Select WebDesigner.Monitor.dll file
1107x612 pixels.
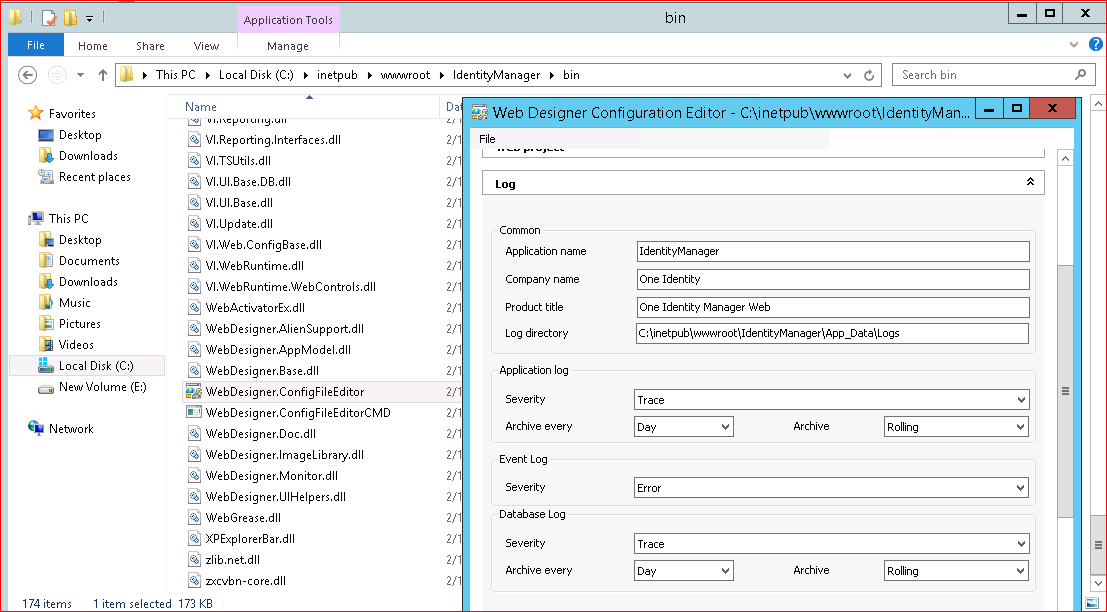click(x=272, y=476)
